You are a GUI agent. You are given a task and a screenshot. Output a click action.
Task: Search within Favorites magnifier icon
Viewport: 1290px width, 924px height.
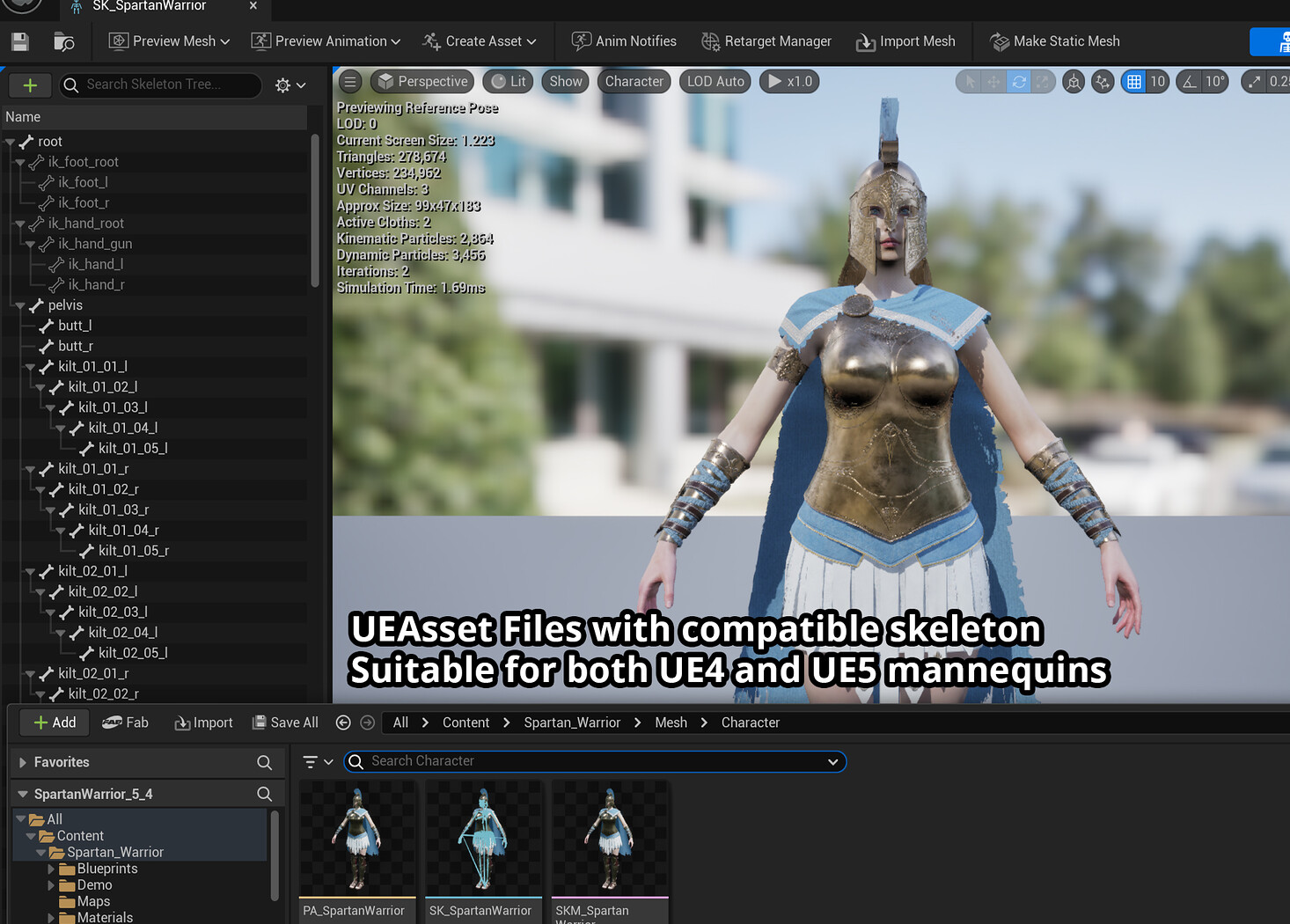[264, 762]
